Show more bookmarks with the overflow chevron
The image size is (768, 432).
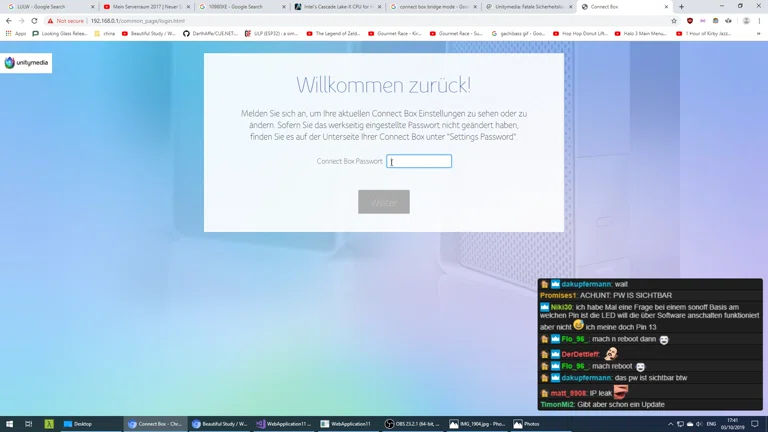point(759,33)
